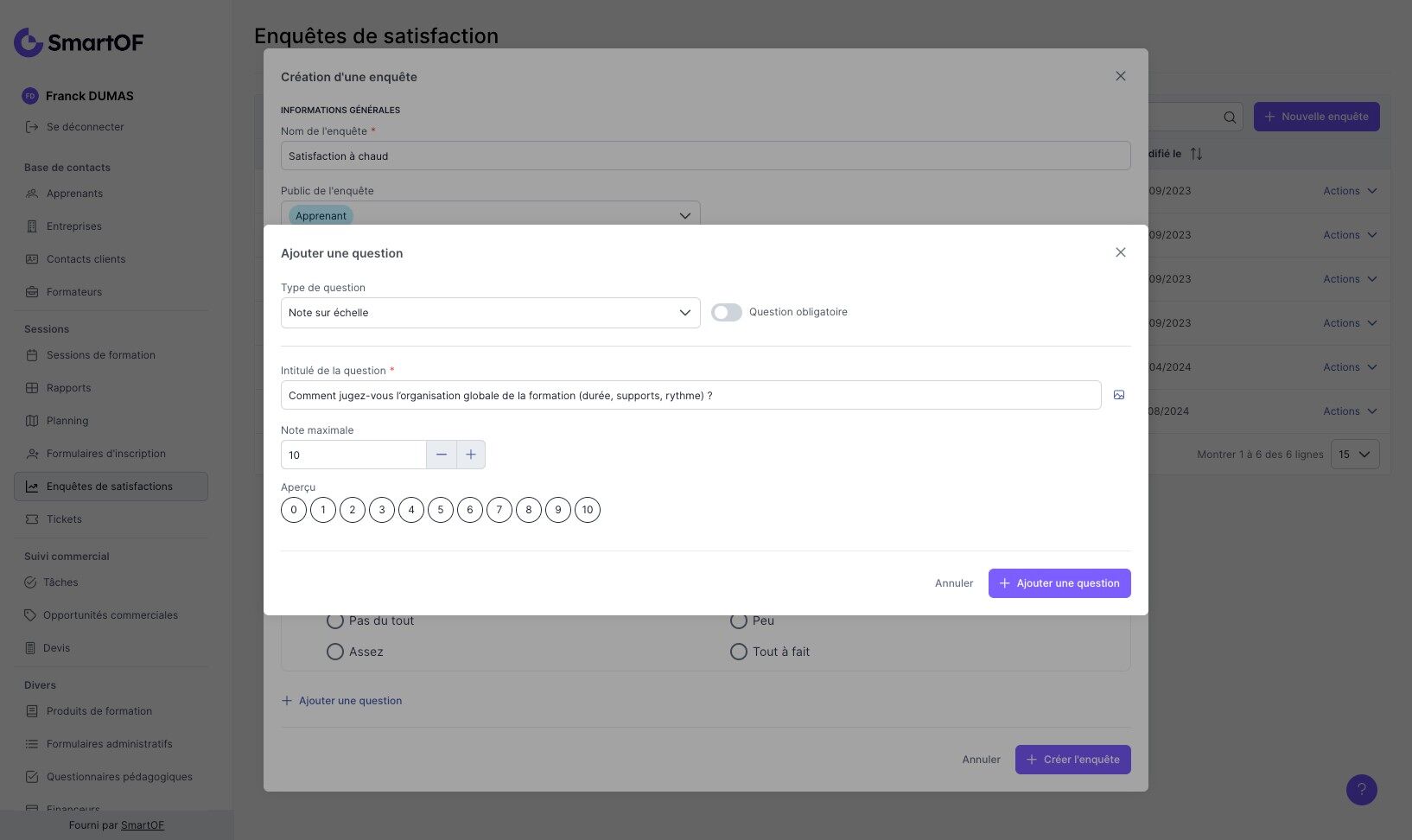Sort by modified date arrows icon
This screenshot has height=840, width=1412.
tap(1196, 154)
